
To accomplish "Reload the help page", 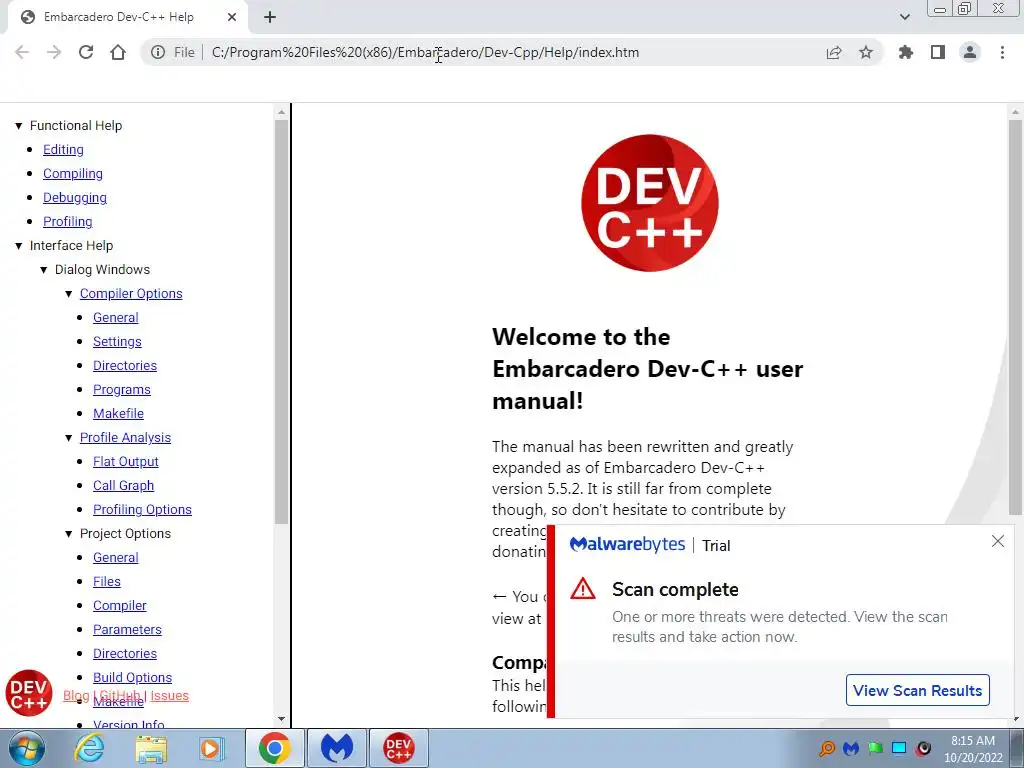I will pyautogui.click(x=86, y=52).
